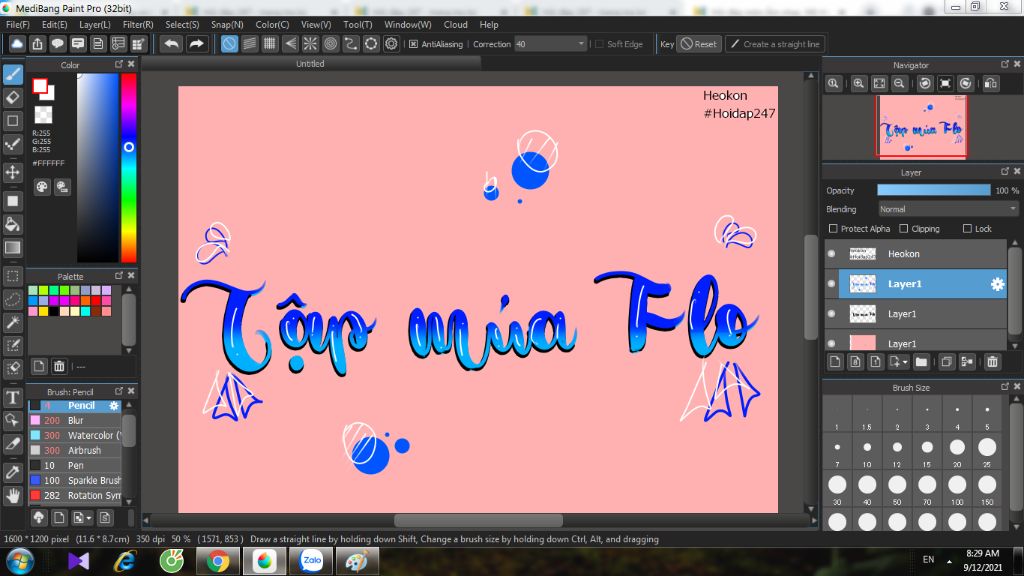The width and height of the screenshot is (1024, 576).
Task: Open settings gear of highlighted Layer1
Action: point(997,284)
